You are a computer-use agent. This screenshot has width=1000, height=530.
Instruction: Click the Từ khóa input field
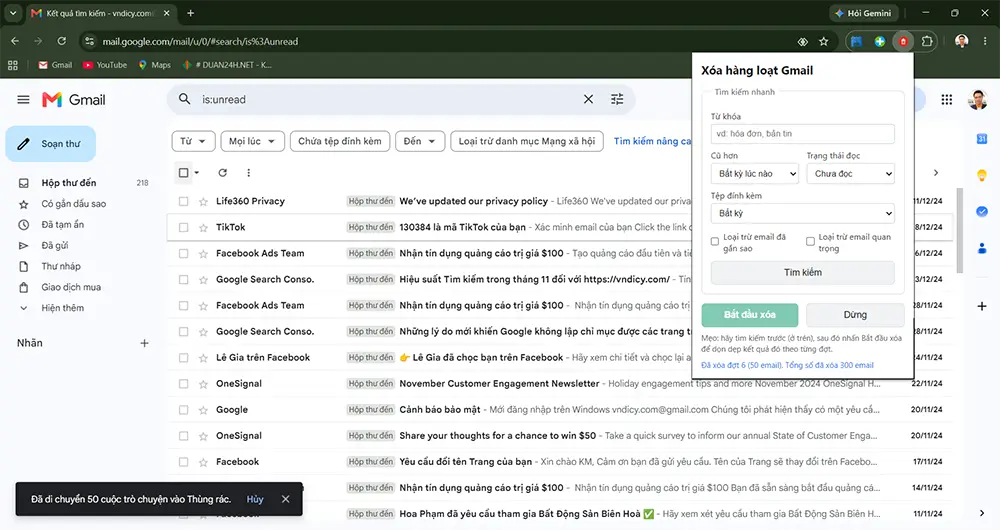[x=802, y=134]
